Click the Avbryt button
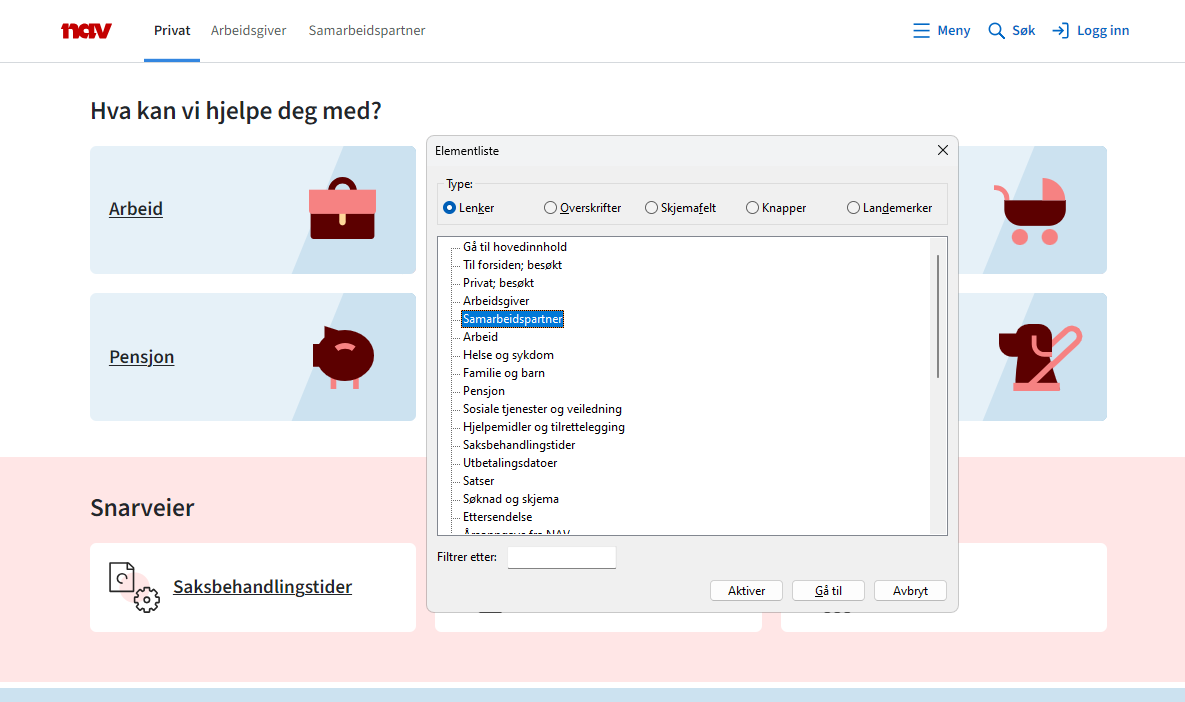Viewport: 1185px width, 702px height. (910, 591)
